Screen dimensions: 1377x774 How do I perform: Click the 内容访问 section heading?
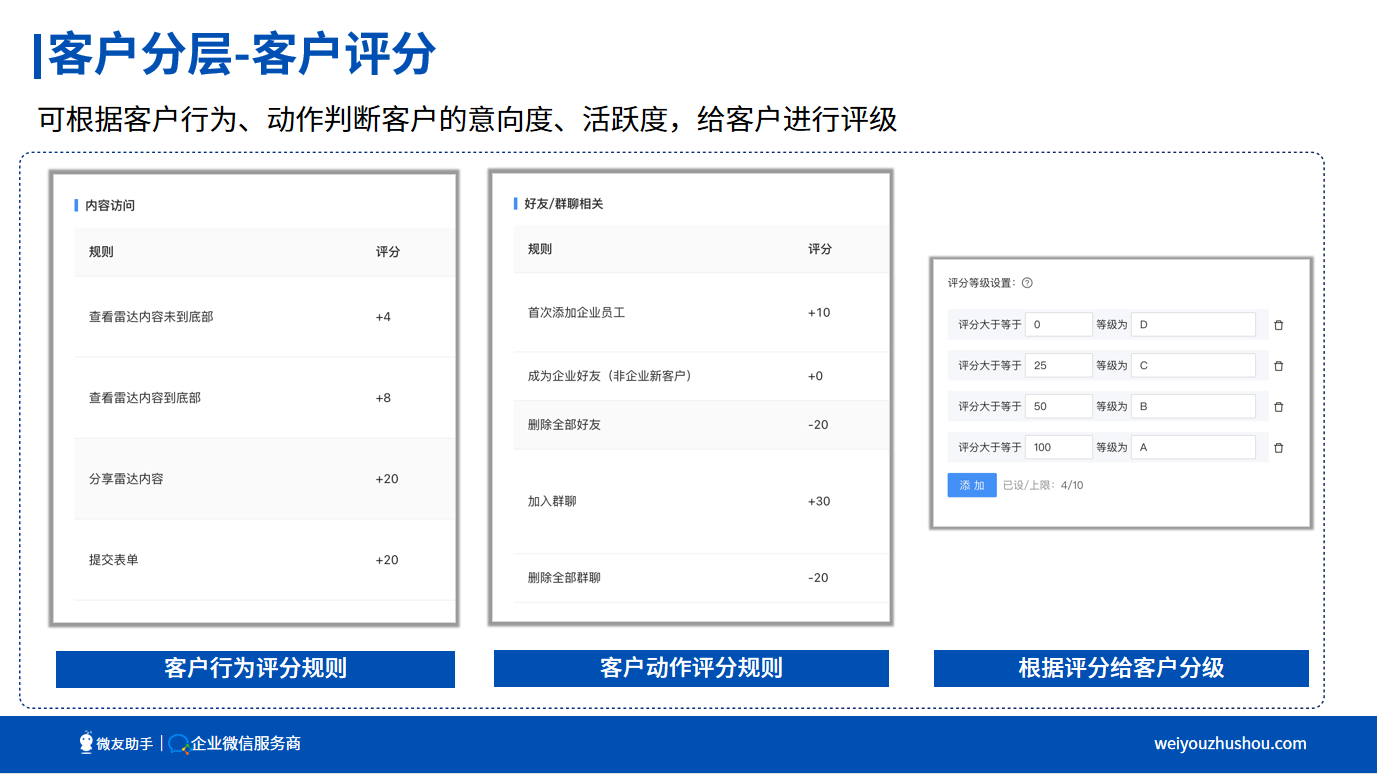pos(110,205)
